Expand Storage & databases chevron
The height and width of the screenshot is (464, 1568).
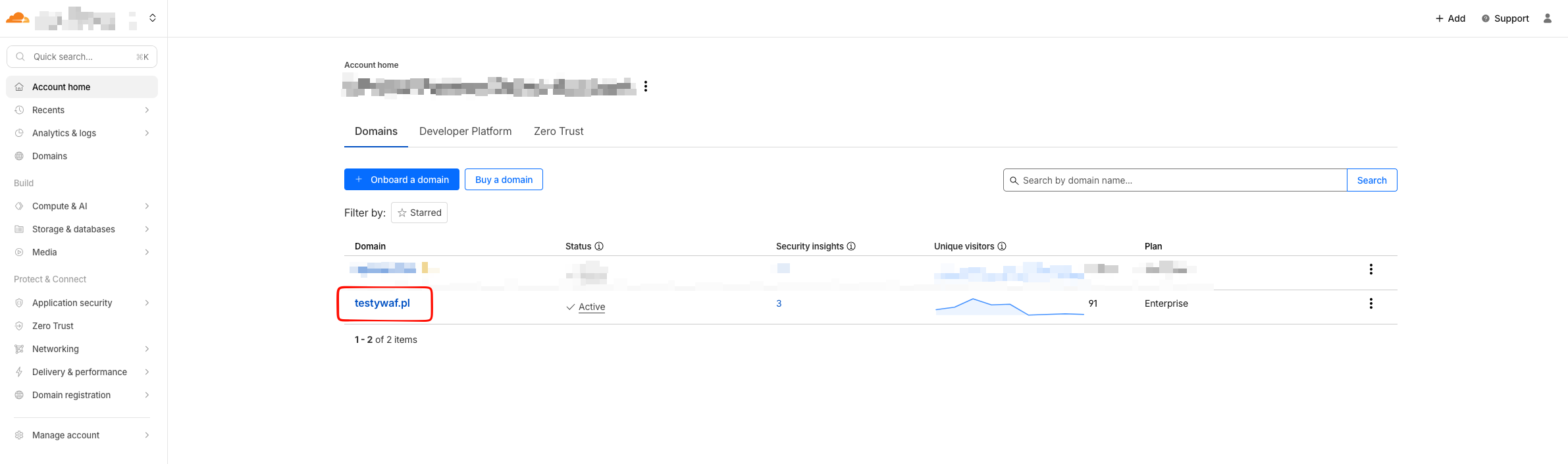point(147,229)
